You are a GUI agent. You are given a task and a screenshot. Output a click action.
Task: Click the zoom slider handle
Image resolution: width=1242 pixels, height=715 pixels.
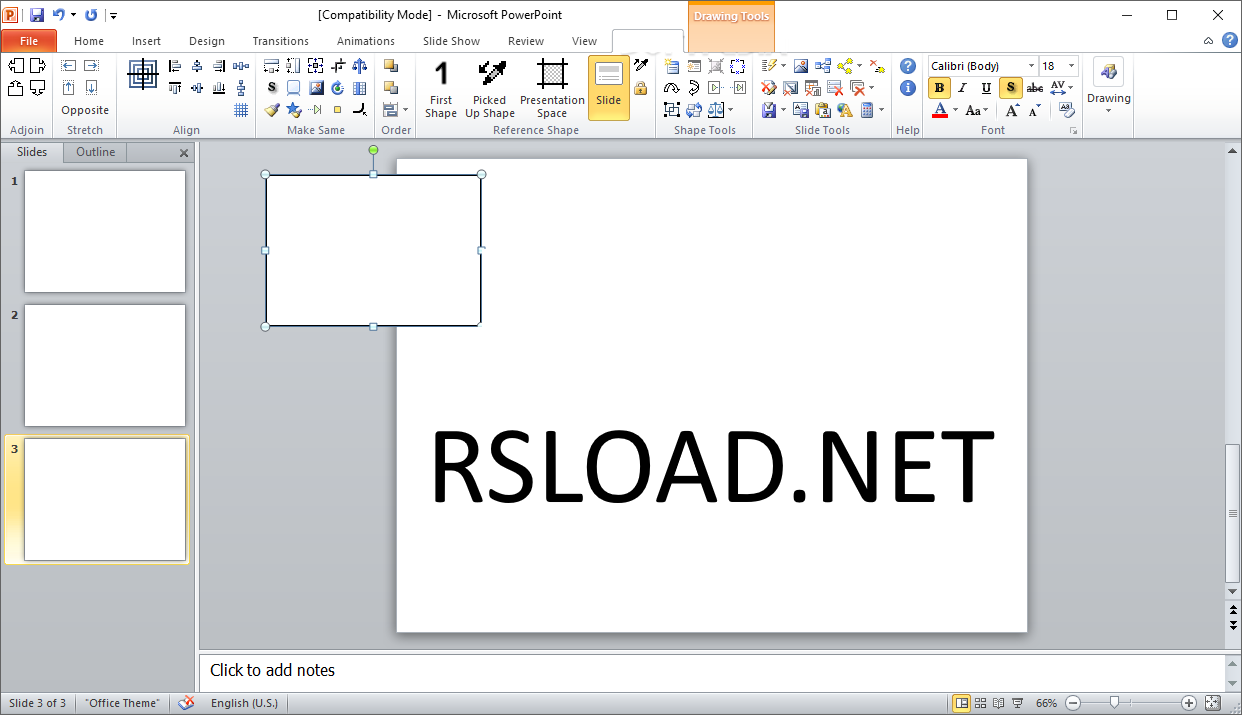(1114, 703)
